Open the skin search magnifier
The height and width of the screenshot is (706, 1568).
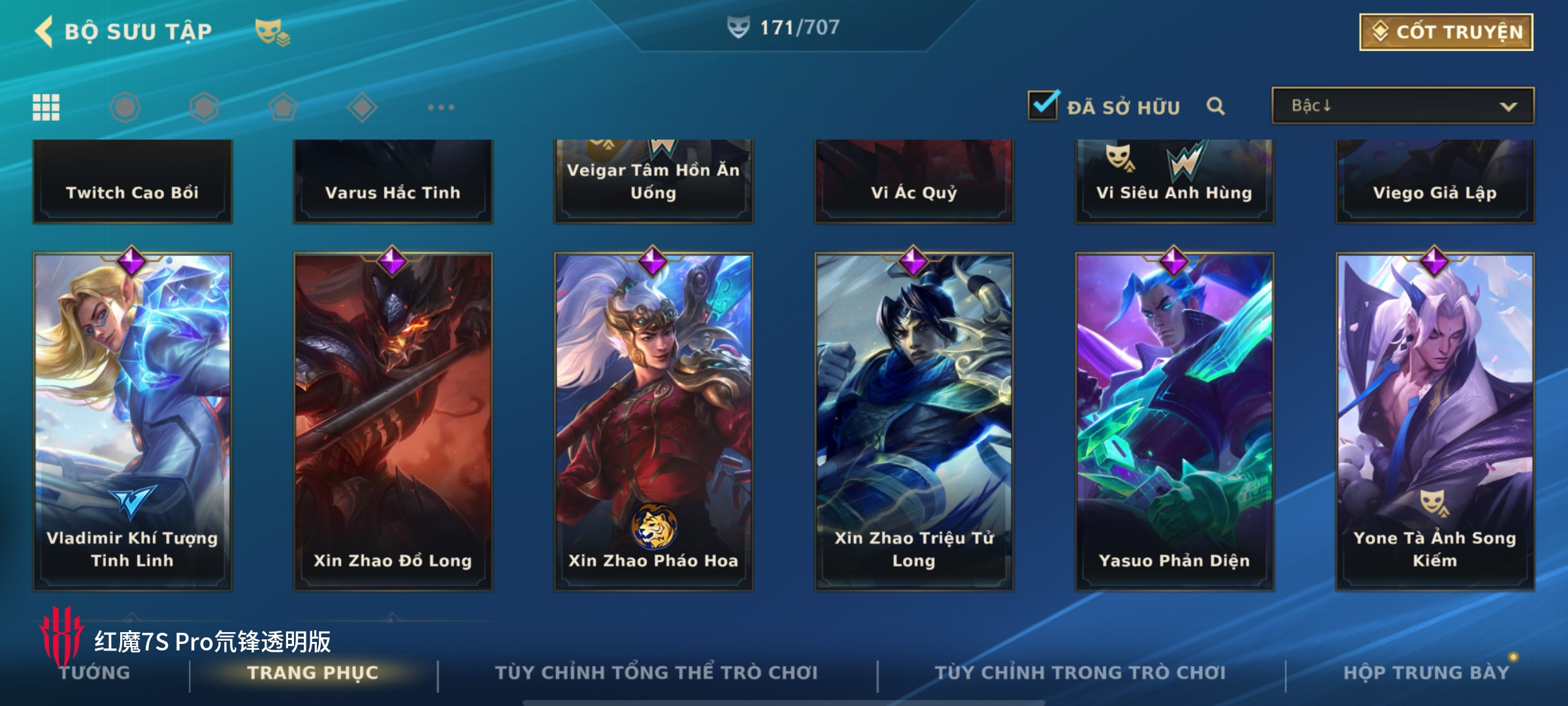(x=1215, y=106)
